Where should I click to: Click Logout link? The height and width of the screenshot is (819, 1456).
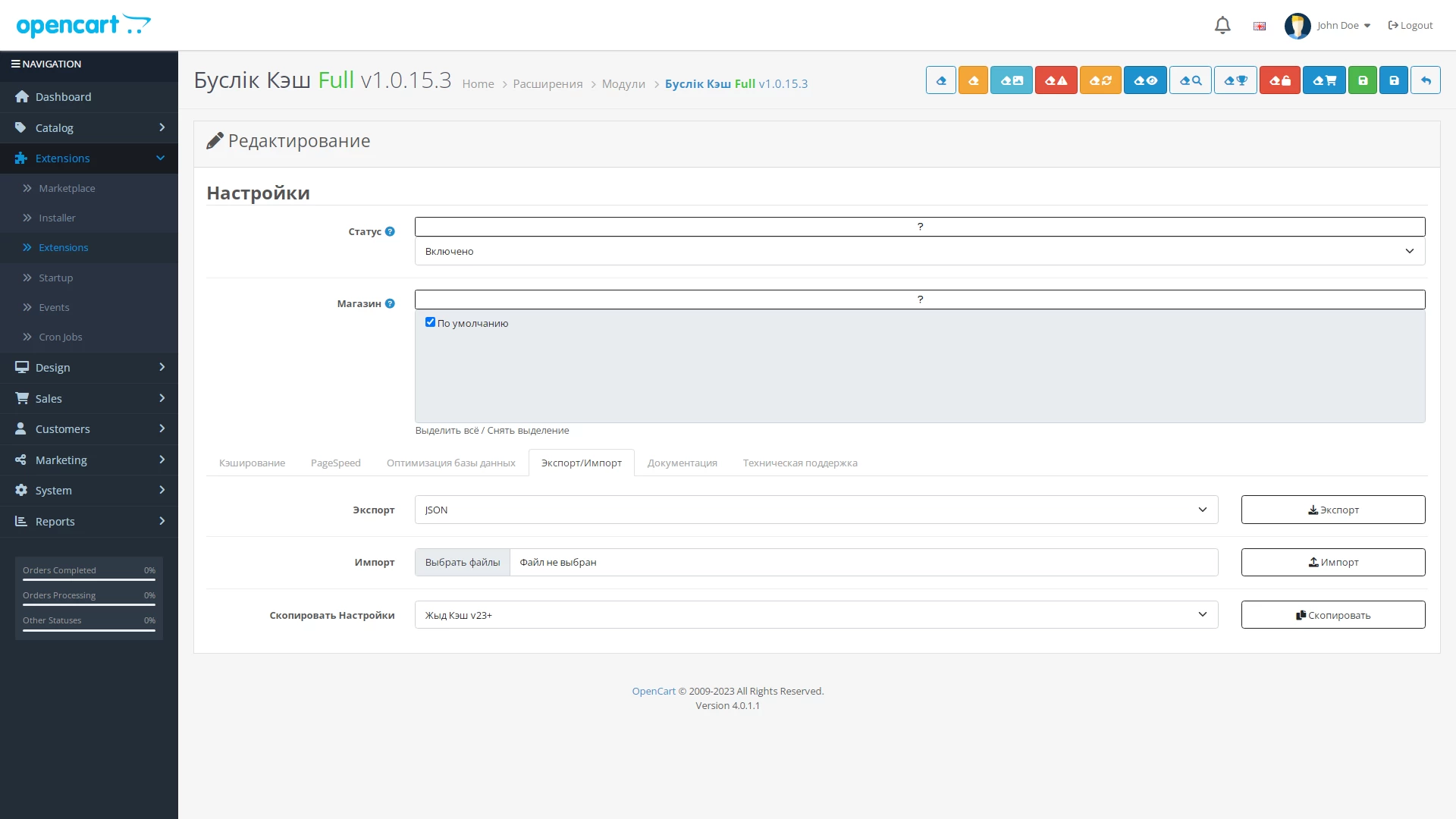(x=1410, y=26)
